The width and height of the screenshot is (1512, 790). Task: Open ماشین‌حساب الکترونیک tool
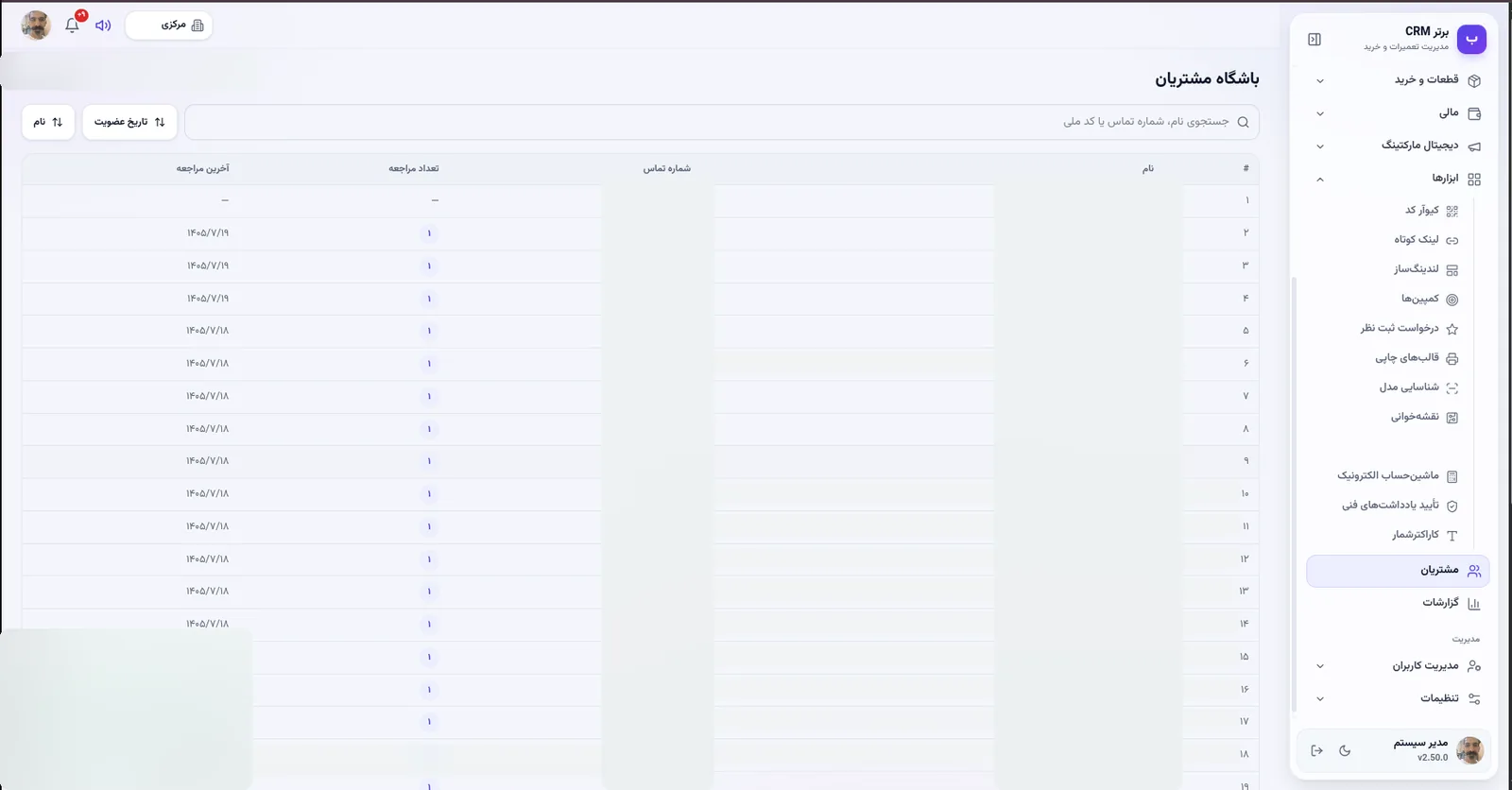(x=1387, y=475)
